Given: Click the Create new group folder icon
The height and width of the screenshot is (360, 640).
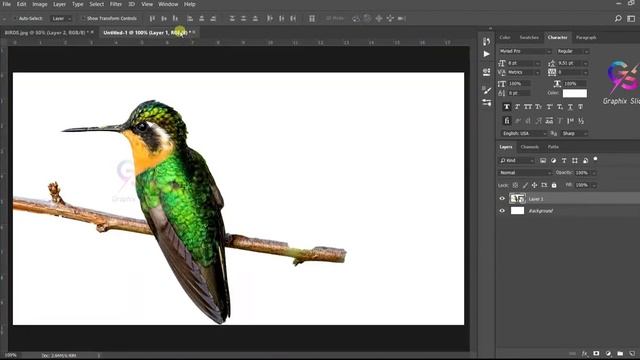Looking at the screenshot, I should tap(620, 353).
